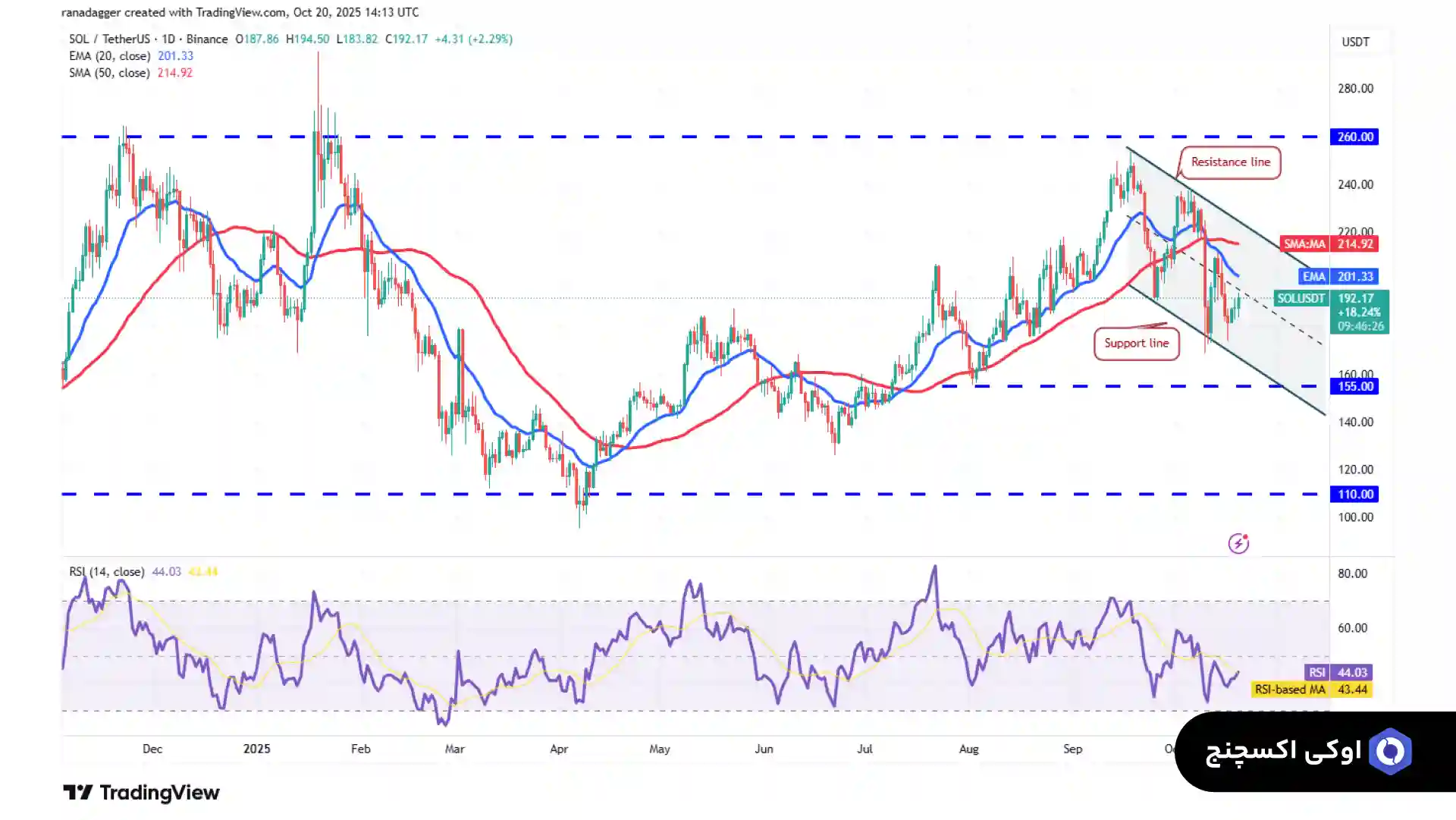Screen dimensions: 1456x820
Task: Click the yellow RSI-based MA 43.44 tag
Action: pos(1310,690)
